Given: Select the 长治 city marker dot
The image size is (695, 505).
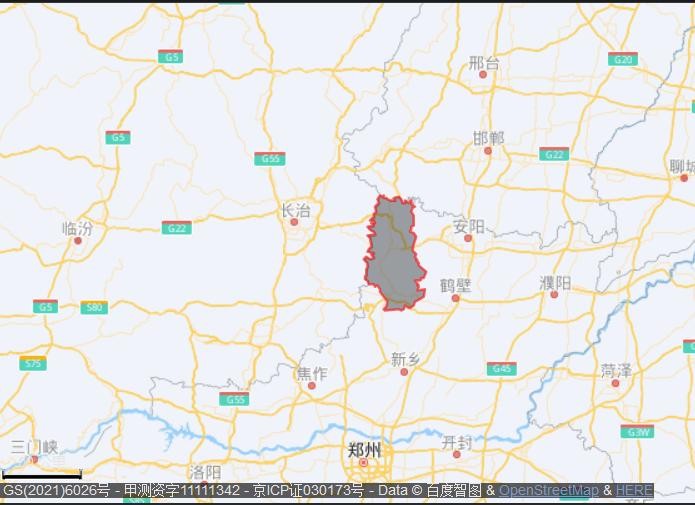Looking at the screenshot, I should point(294,222).
